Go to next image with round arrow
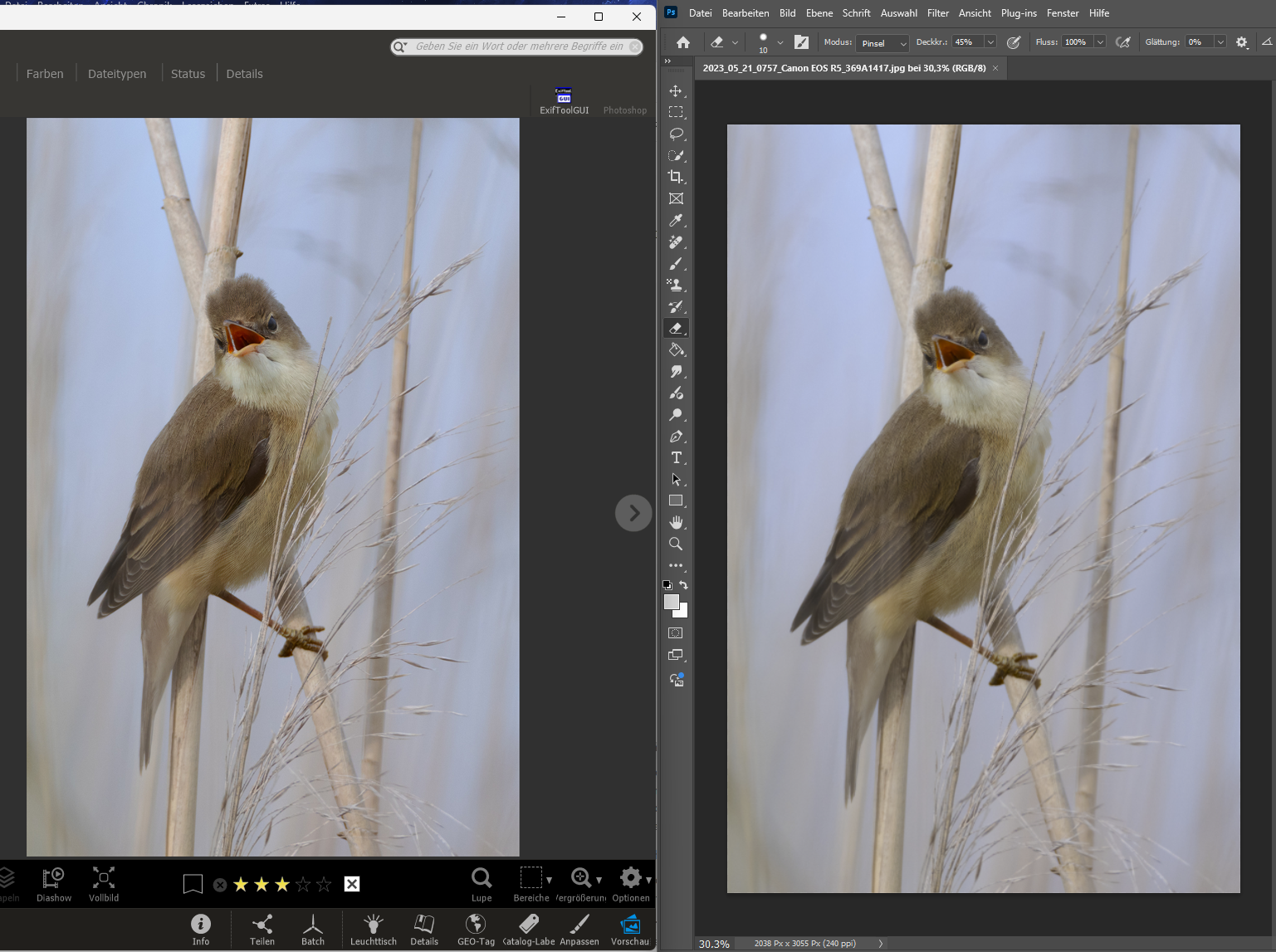Image resolution: width=1276 pixels, height=952 pixels. pyautogui.click(x=633, y=514)
